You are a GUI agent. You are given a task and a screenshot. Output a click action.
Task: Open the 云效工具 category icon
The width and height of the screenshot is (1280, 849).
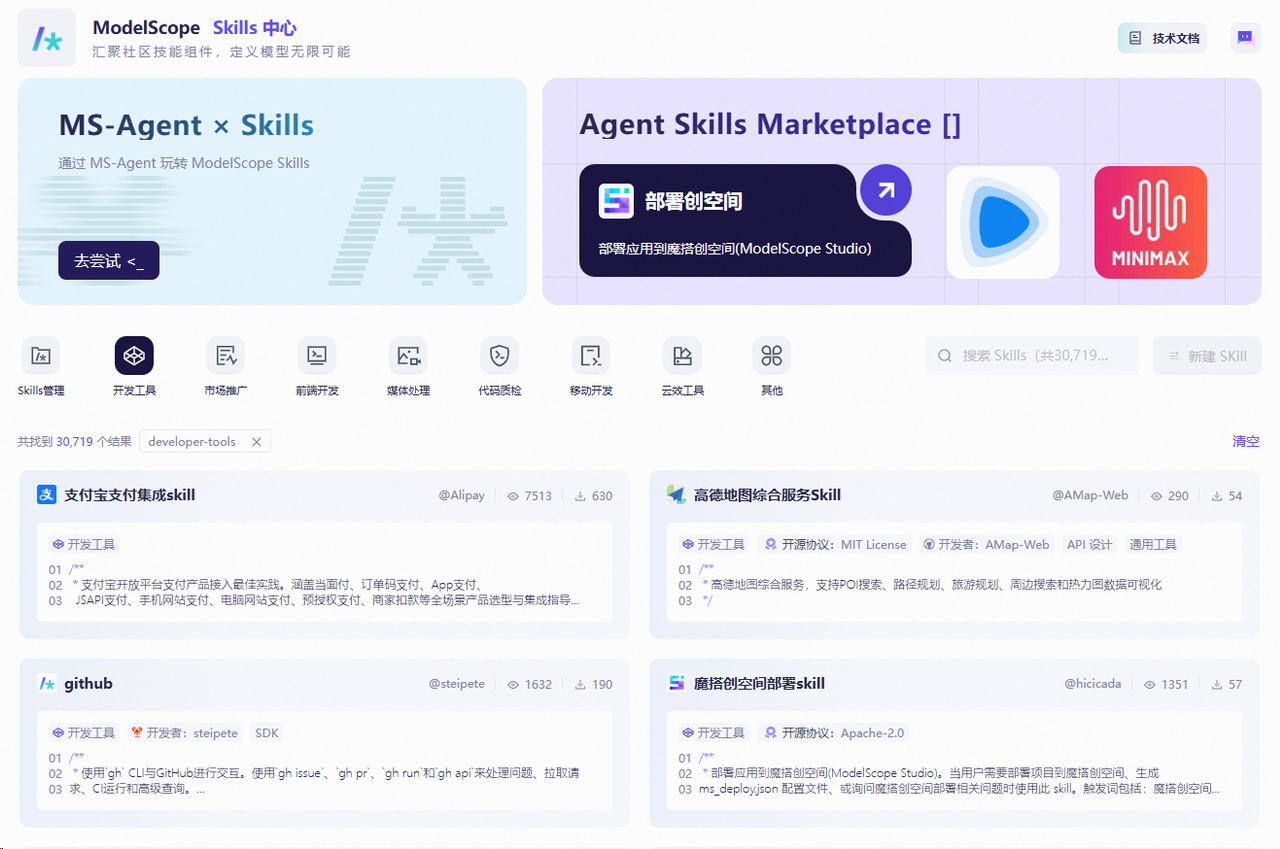pos(682,355)
